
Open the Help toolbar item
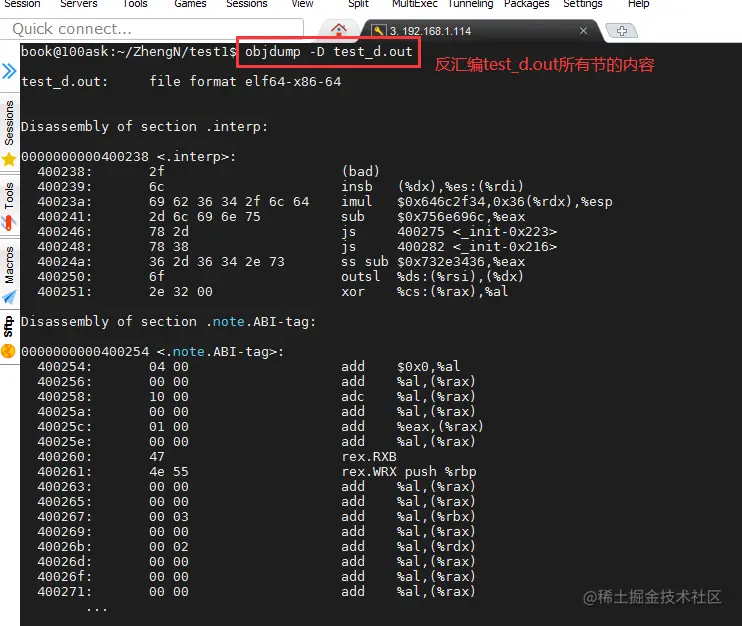tap(638, 4)
